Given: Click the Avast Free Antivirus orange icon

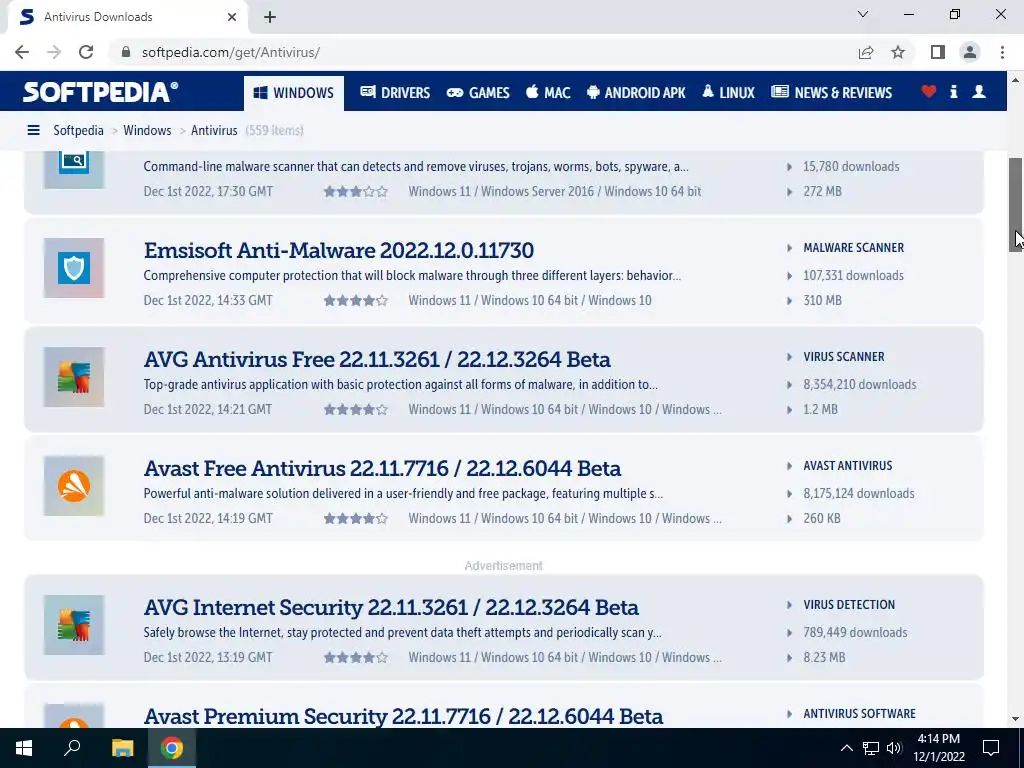Looking at the screenshot, I should pyautogui.click(x=74, y=486).
